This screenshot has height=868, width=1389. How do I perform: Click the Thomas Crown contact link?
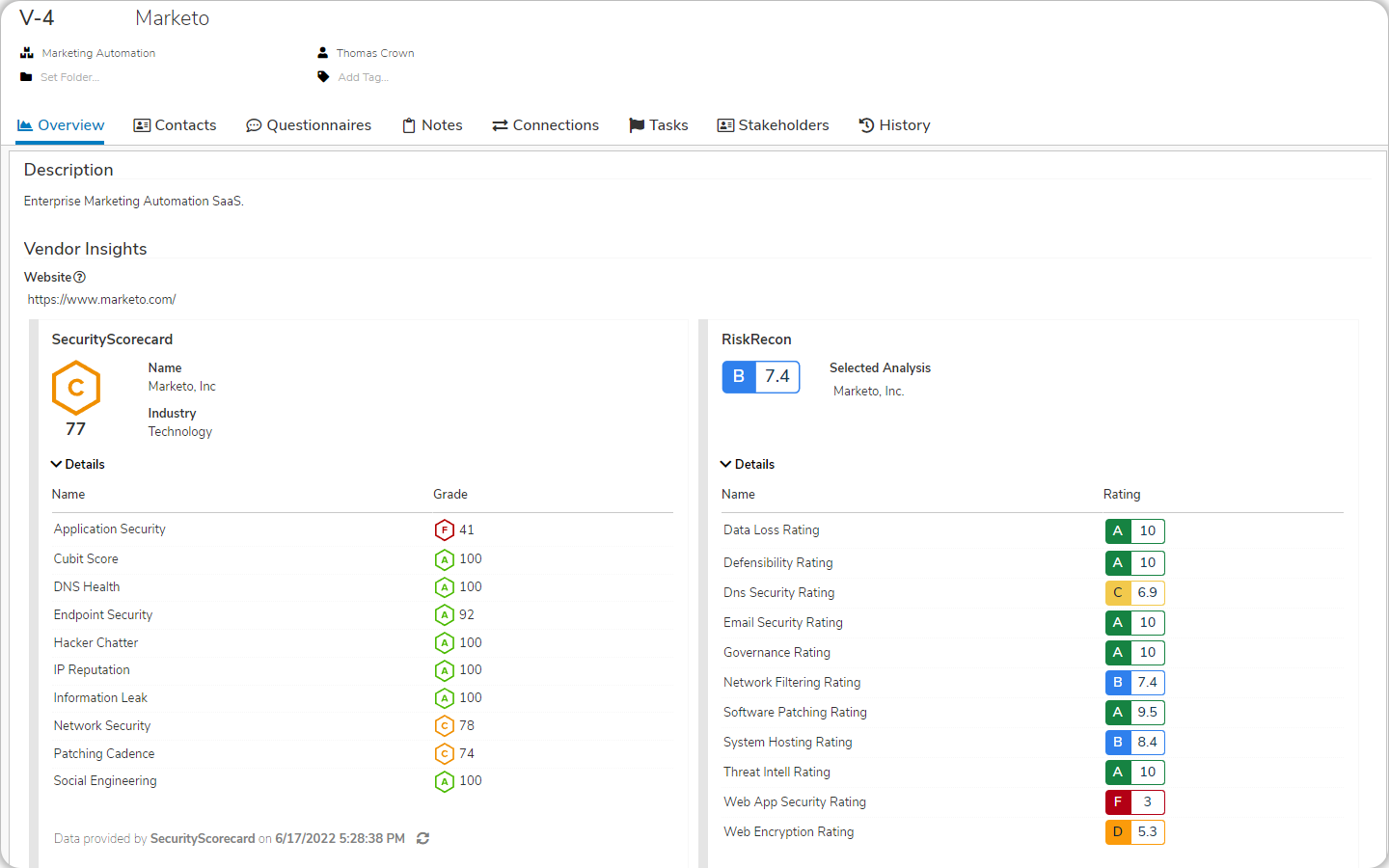point(375,52)
